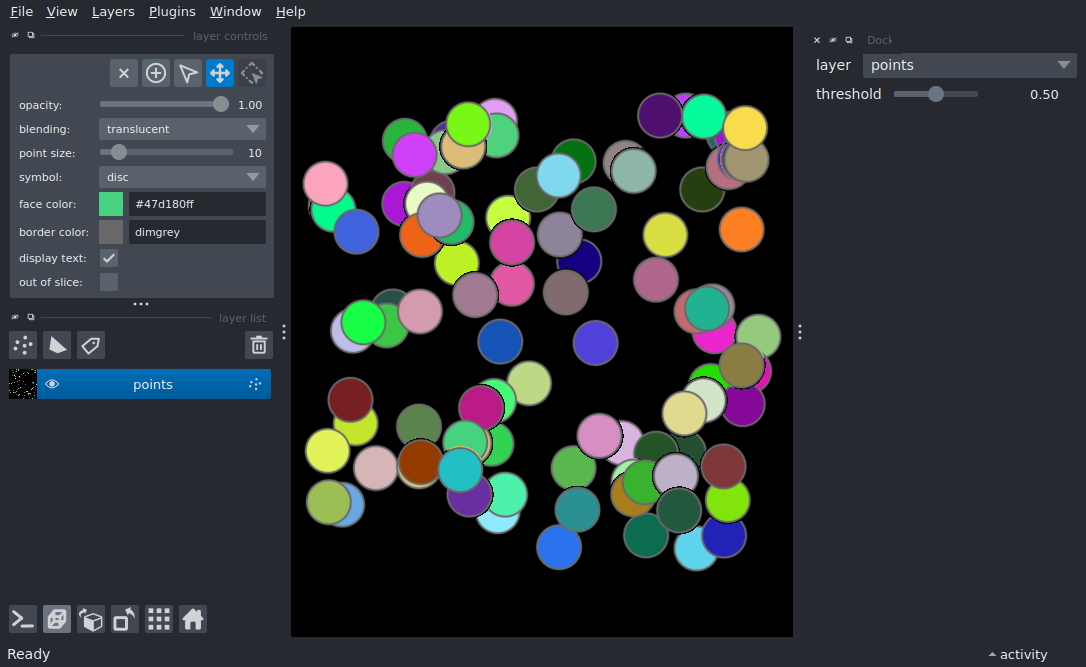Screen dimensions: 1086x667
Task: Activate the select points tool
Action: [x=188, y=73]
